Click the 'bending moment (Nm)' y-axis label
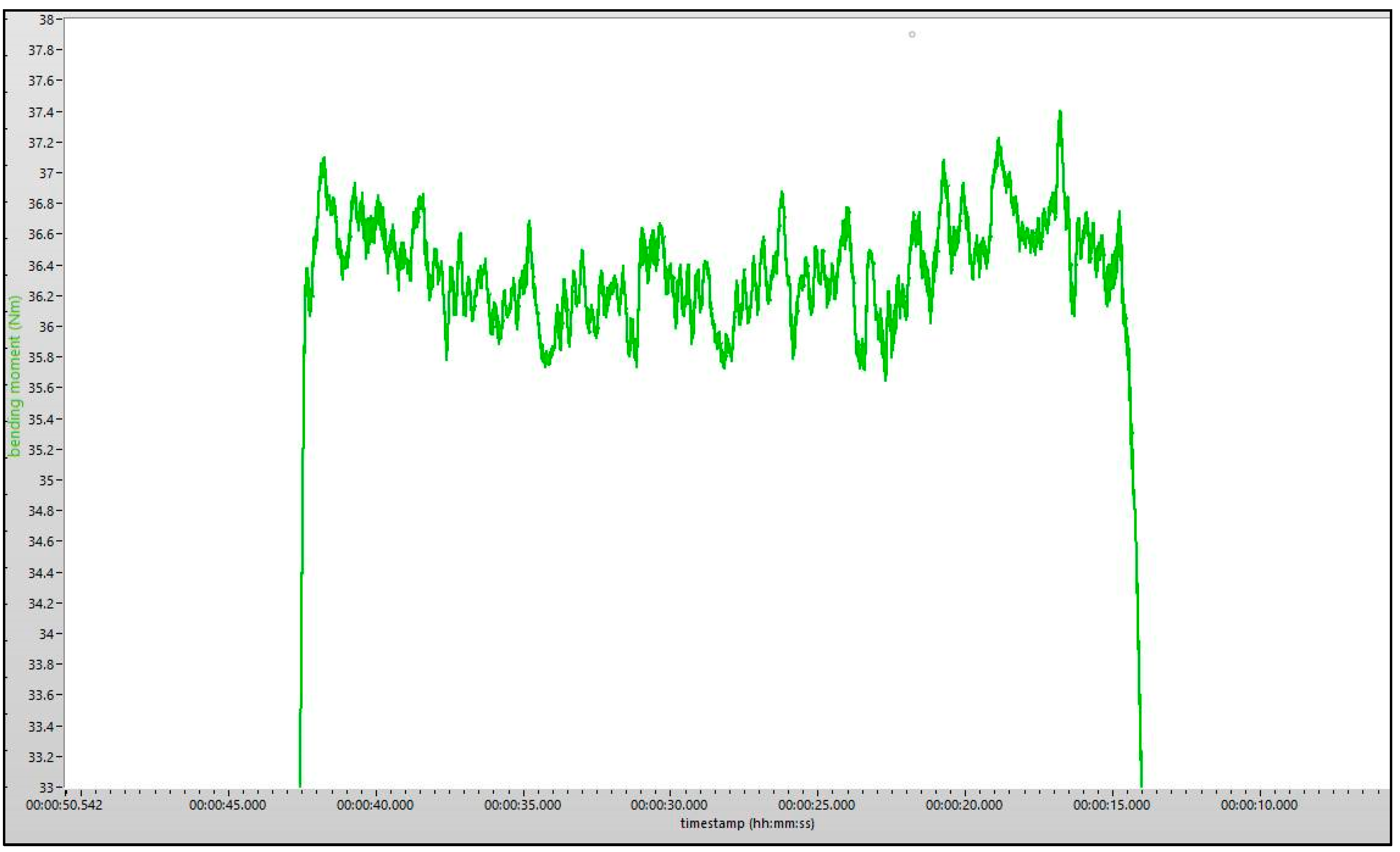 coord(15,375)
